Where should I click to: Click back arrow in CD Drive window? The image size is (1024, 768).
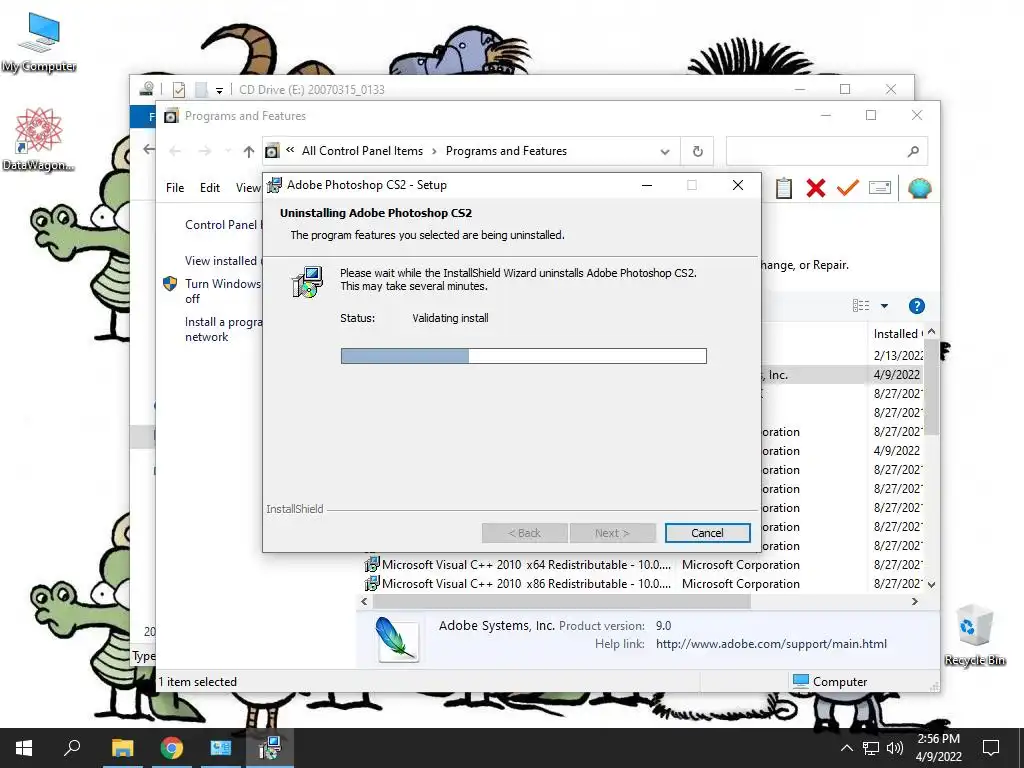[149, 150]
